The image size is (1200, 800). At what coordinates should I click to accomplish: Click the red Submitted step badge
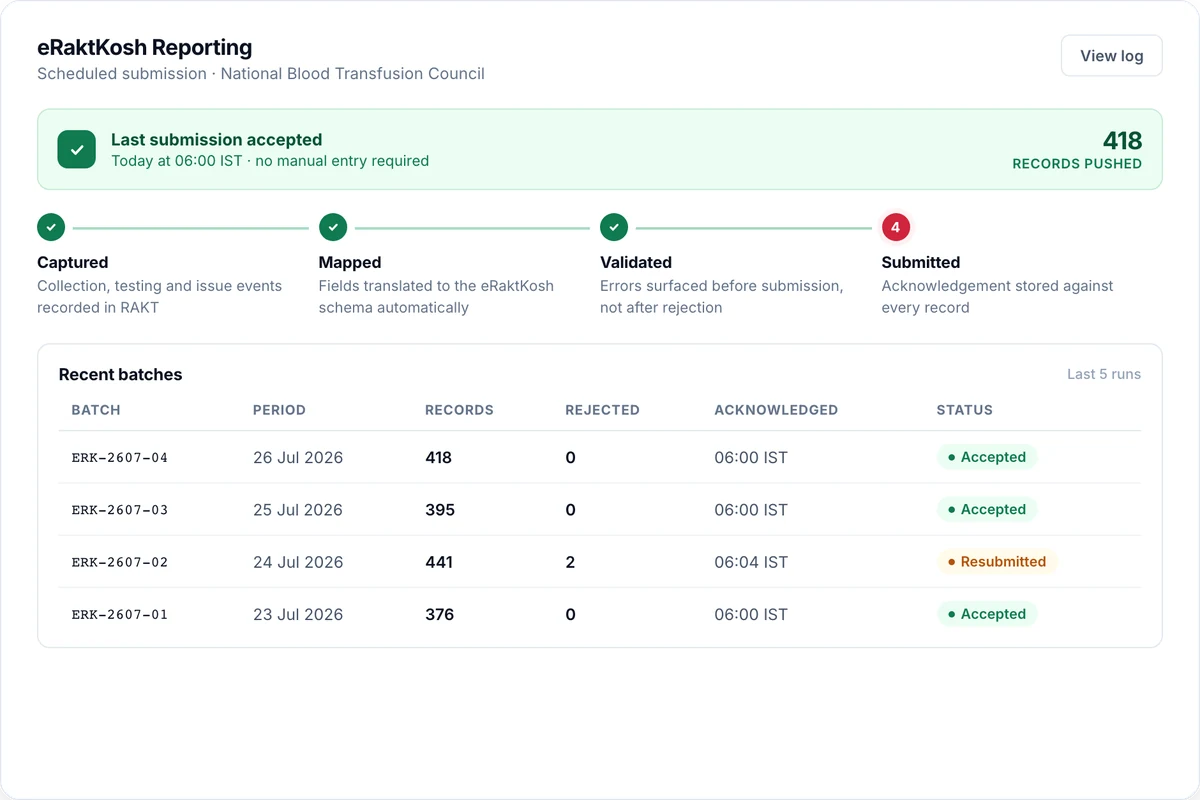[895, 227]
